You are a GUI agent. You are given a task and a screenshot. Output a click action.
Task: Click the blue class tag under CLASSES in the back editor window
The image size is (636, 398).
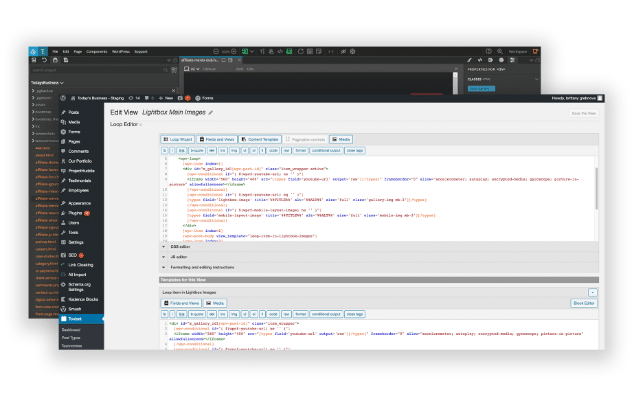click(481, 88)
